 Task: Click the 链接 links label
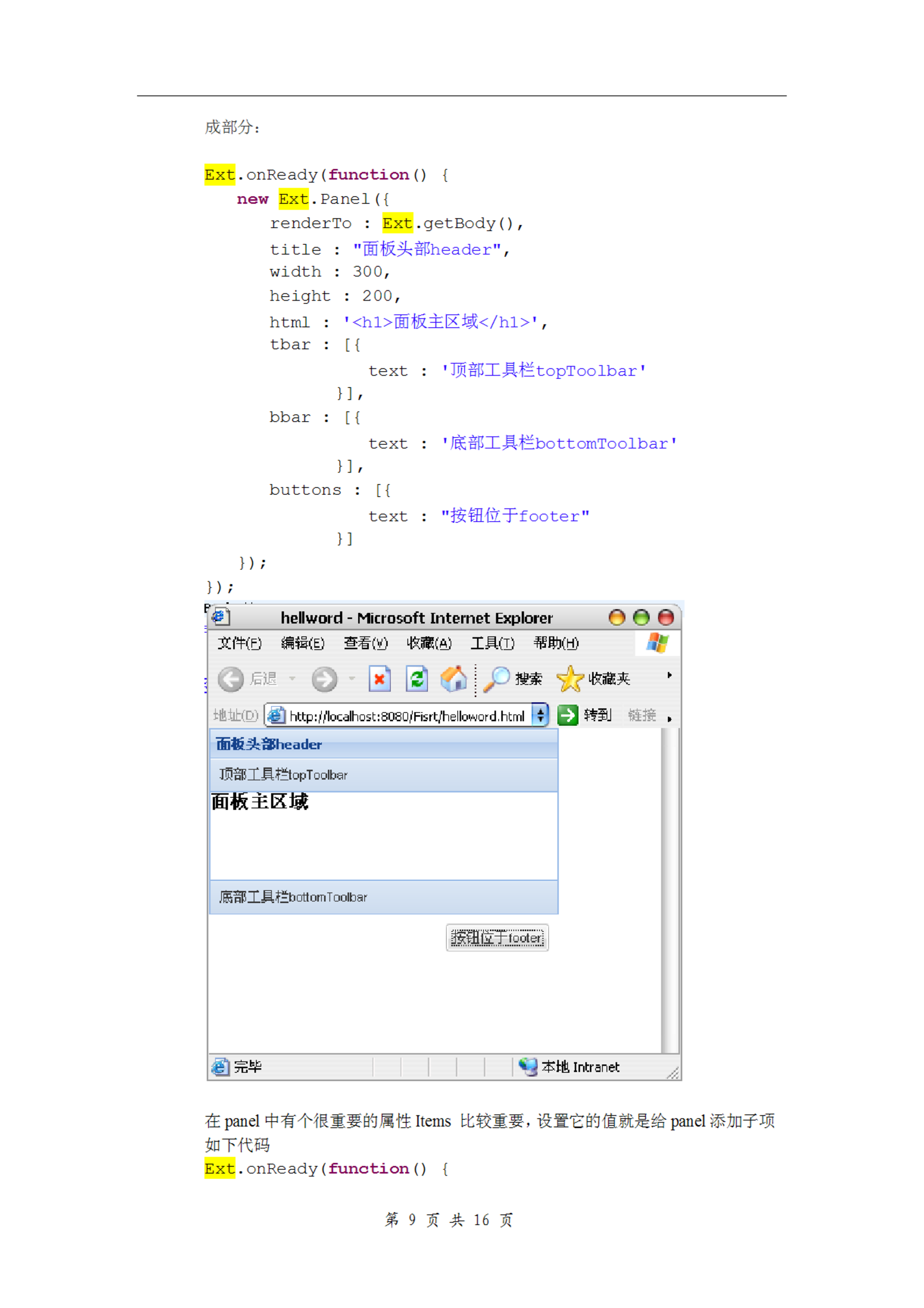click(x=642, y=715)
